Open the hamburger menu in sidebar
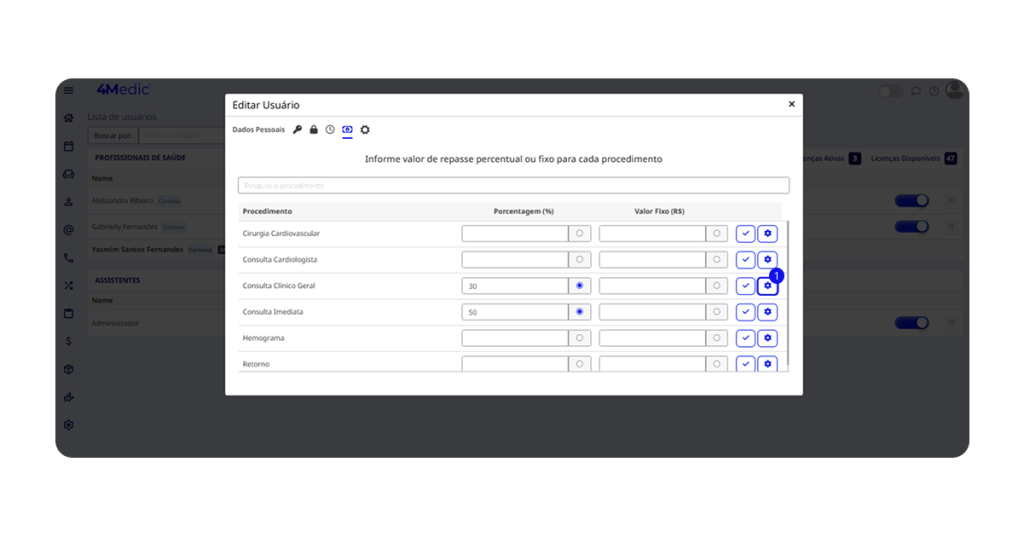Viewport: 1024px width, 537px height. pyautogui.click(x=68, y=91)
